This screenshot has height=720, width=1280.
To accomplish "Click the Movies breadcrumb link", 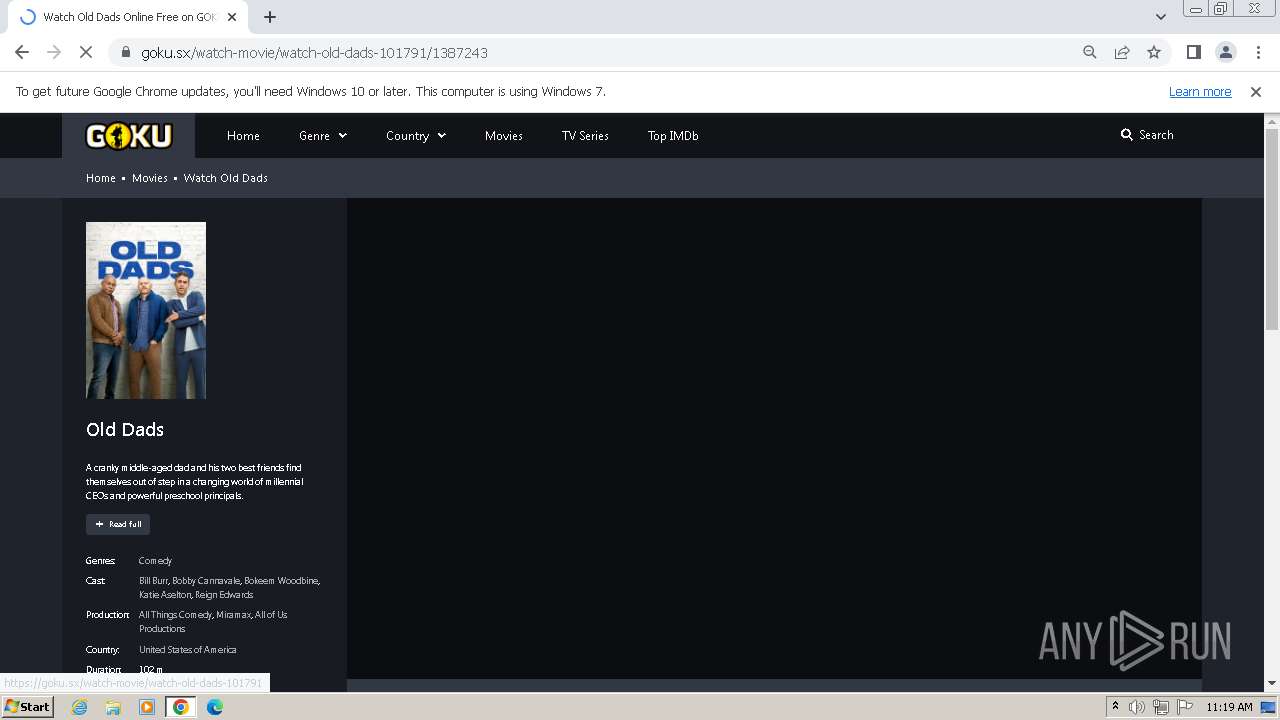I will pos(150,178).
